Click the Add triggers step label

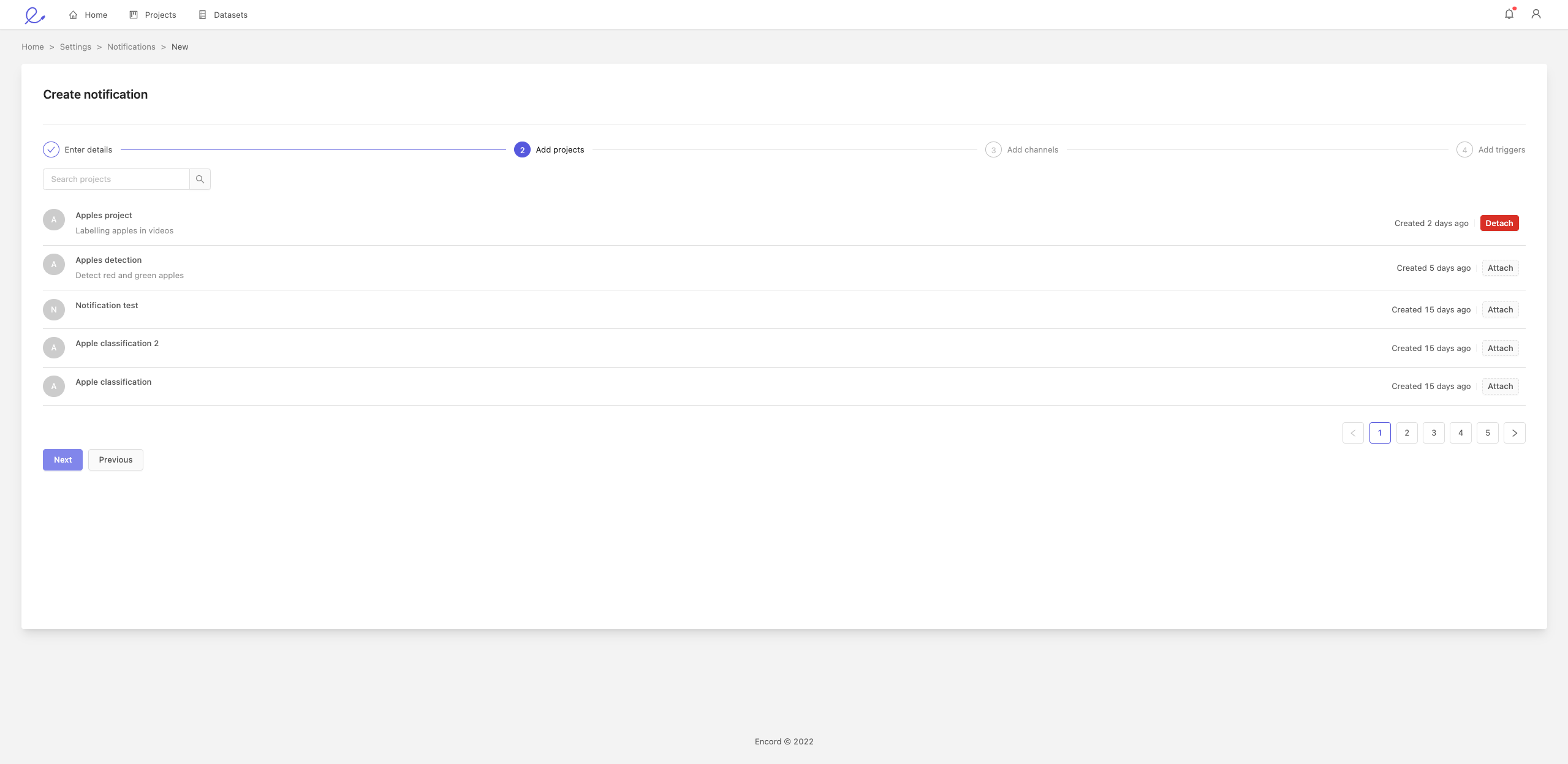click(x=1502, y=149)
